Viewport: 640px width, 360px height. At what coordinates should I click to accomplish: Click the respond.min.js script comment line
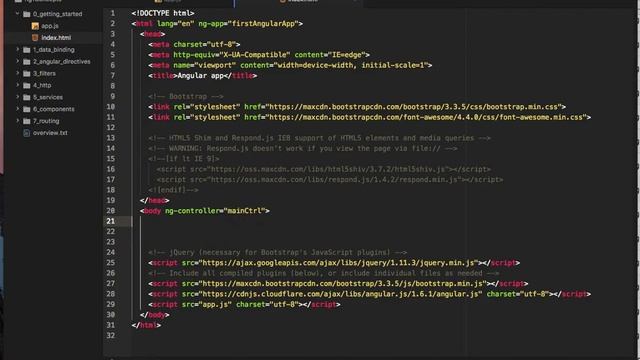coord(330,180)
